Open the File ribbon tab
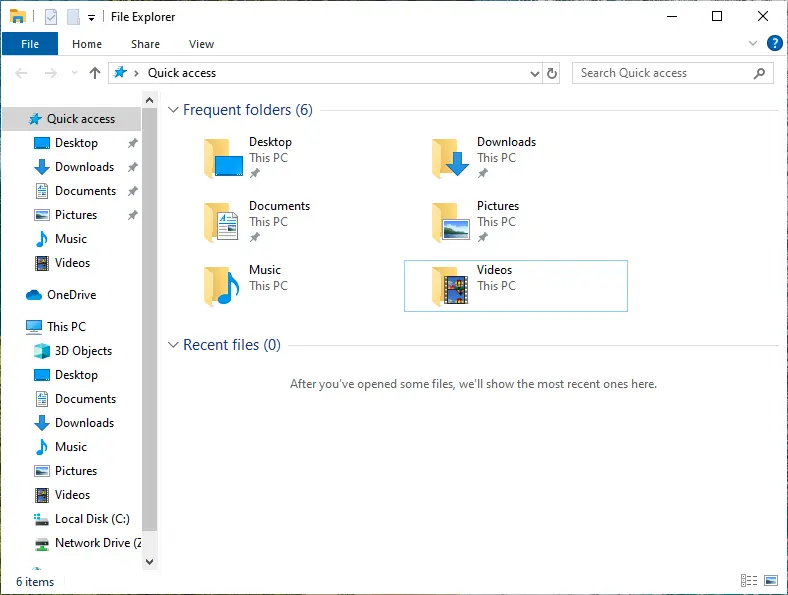 click(30, 44)
